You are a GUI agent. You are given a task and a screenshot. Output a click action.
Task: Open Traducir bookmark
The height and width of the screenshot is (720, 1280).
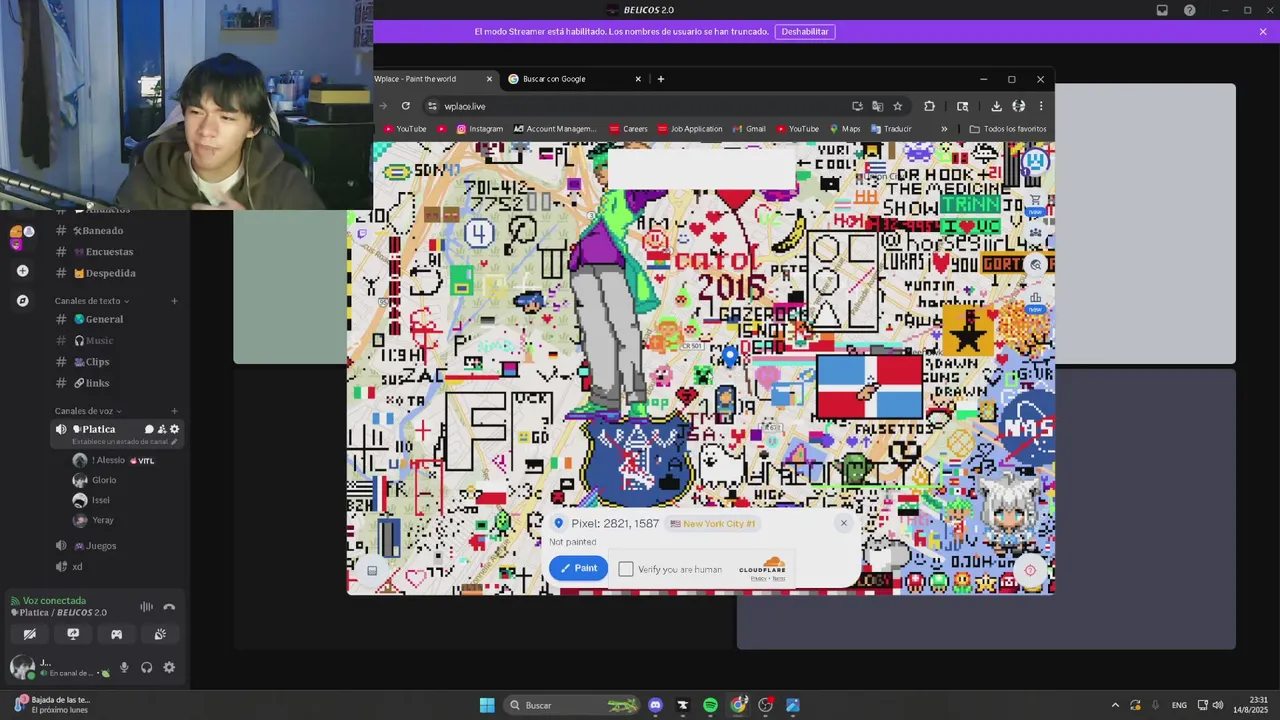point(891,129)
